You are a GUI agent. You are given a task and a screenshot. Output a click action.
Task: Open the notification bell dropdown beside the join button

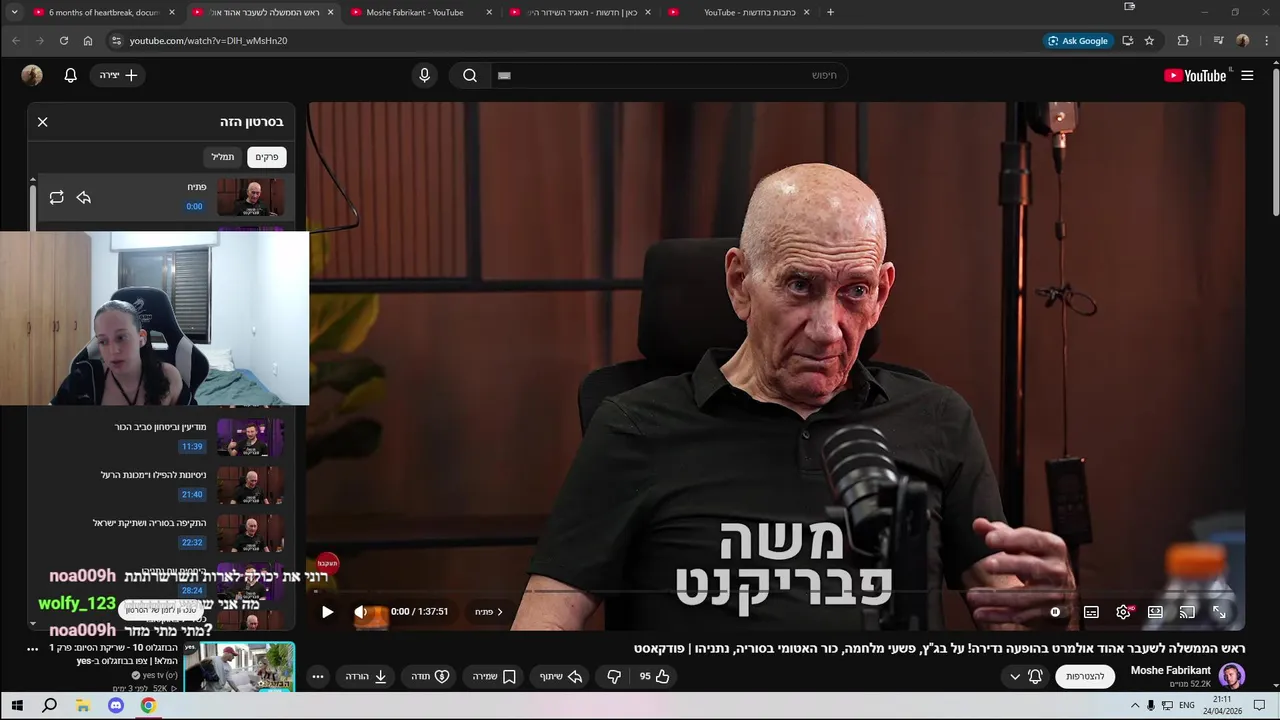coord(1027,676)
